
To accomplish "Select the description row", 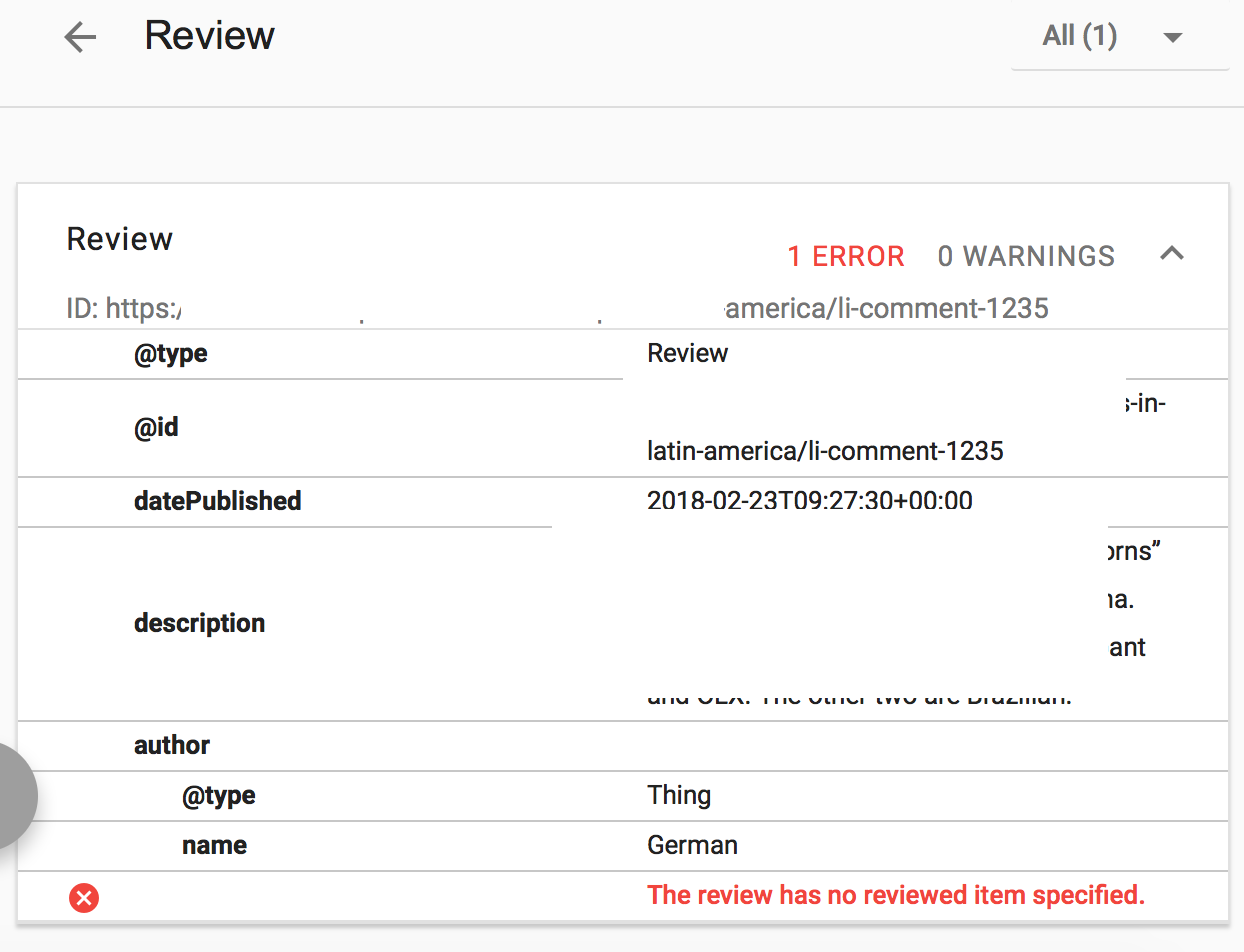I will (623, 623).
